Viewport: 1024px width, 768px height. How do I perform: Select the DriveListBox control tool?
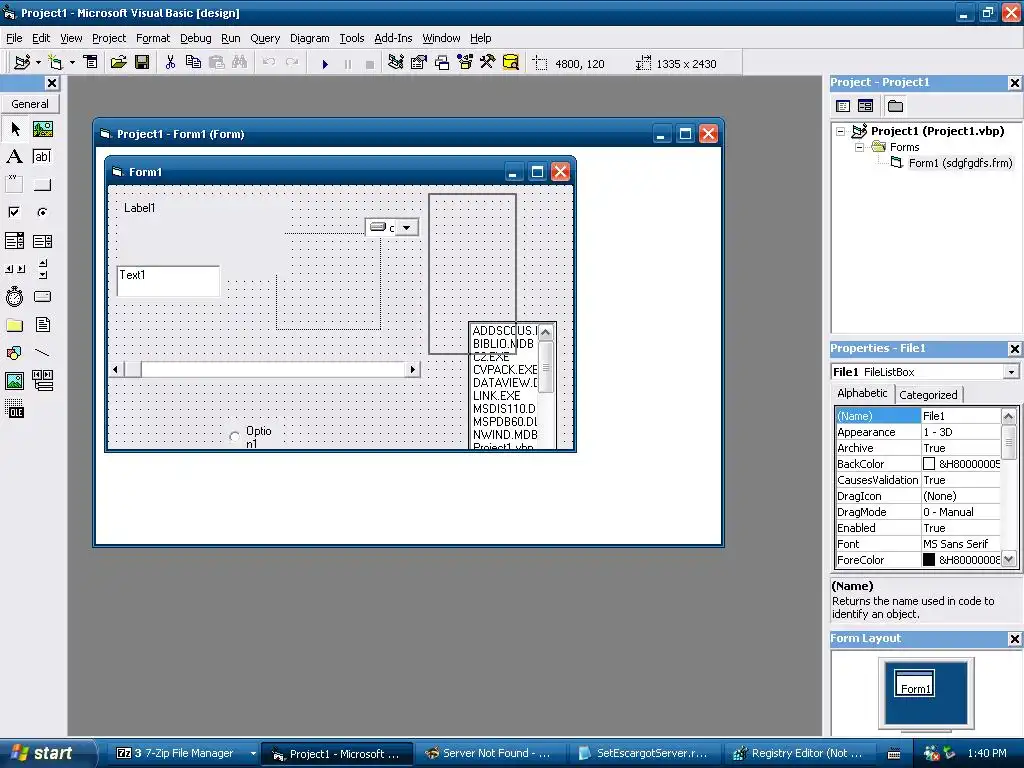(x=42, y=296)
